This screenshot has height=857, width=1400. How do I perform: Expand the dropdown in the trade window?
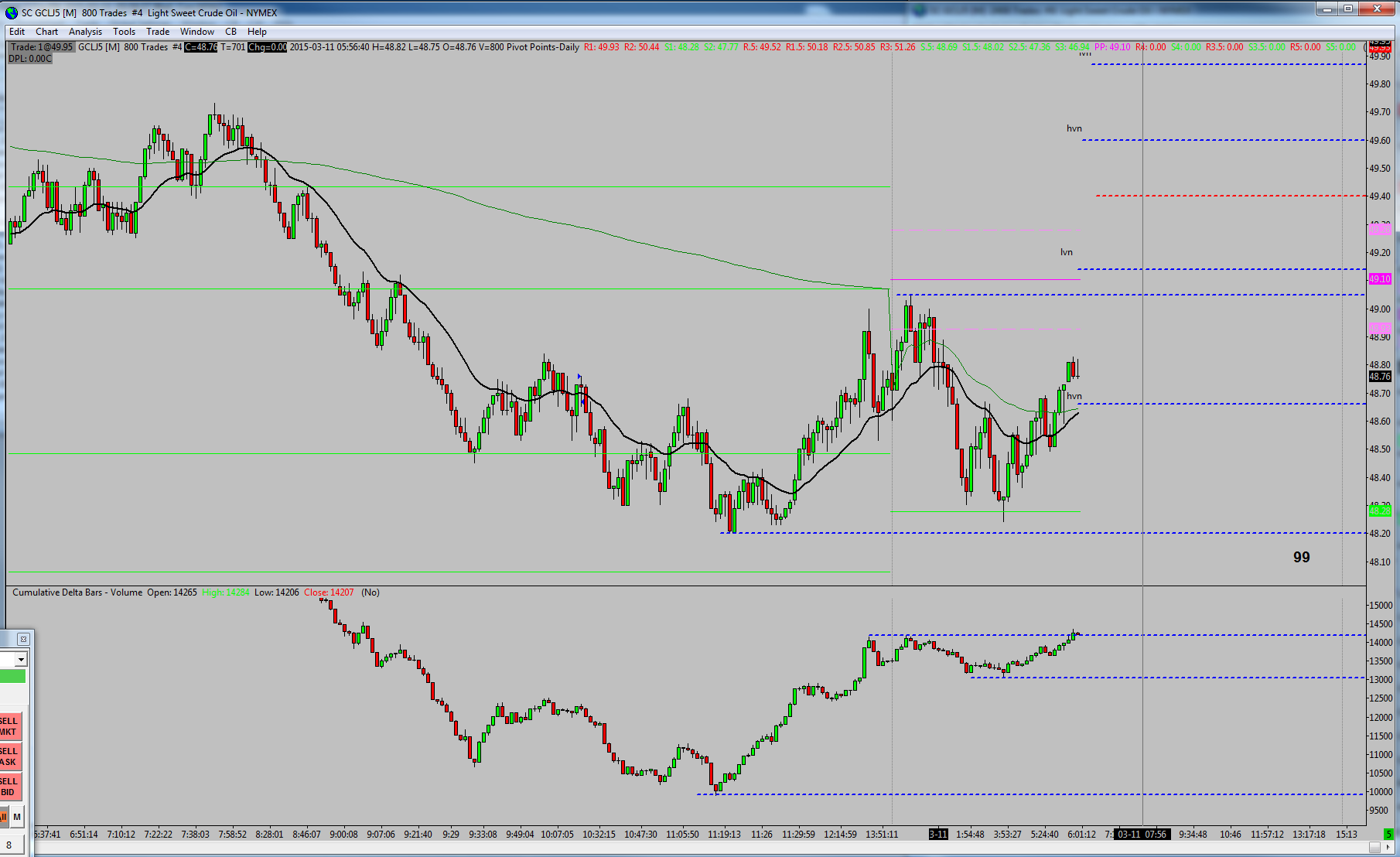click(x=21, y=660)
